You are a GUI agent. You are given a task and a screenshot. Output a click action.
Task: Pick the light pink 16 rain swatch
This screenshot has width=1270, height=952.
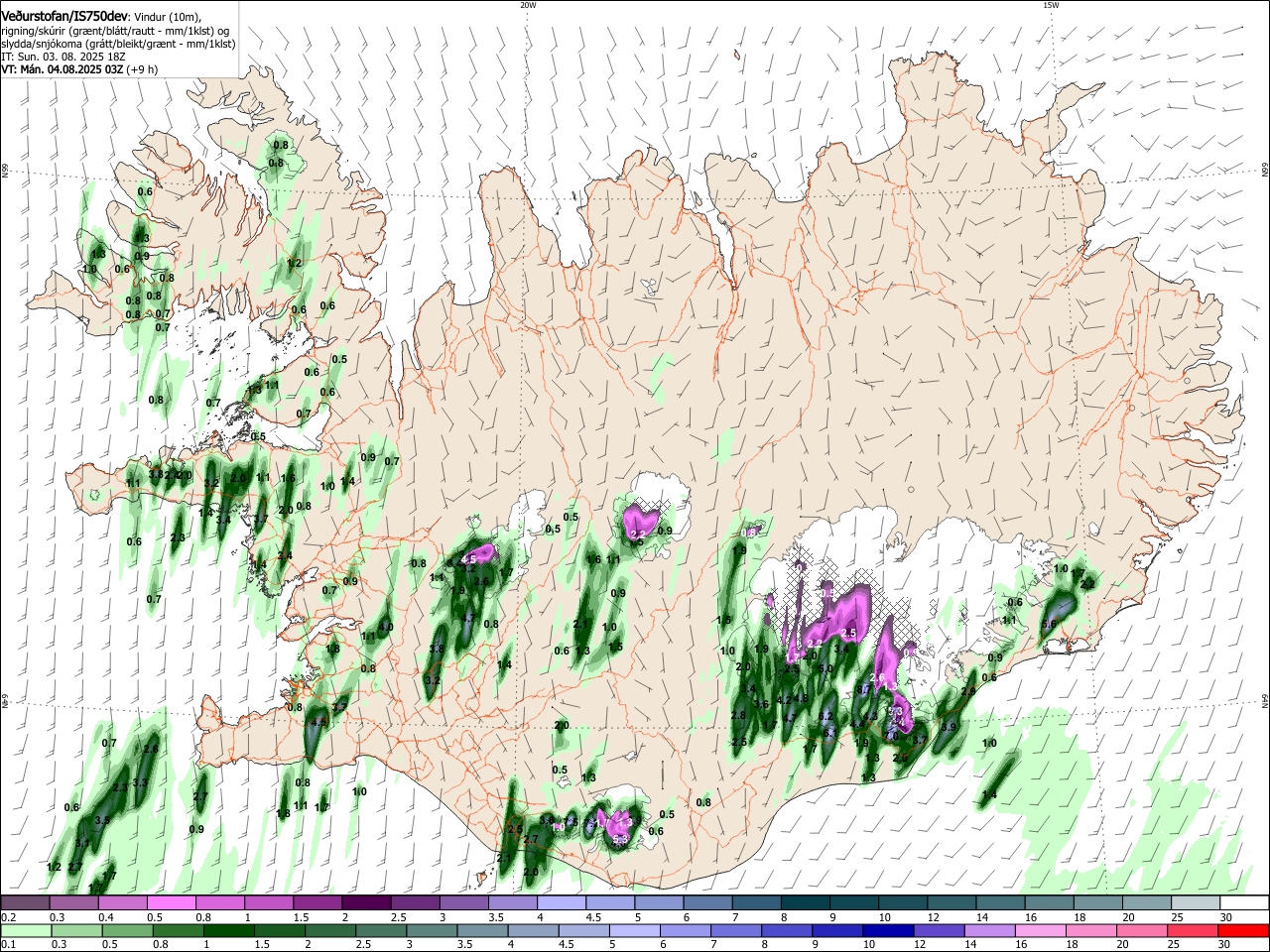[x=1042, y=931]
